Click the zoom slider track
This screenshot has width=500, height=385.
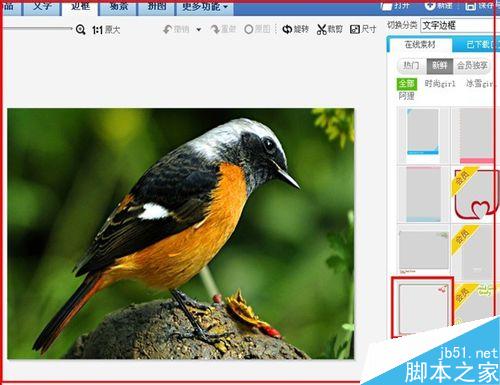pos(37,29)
